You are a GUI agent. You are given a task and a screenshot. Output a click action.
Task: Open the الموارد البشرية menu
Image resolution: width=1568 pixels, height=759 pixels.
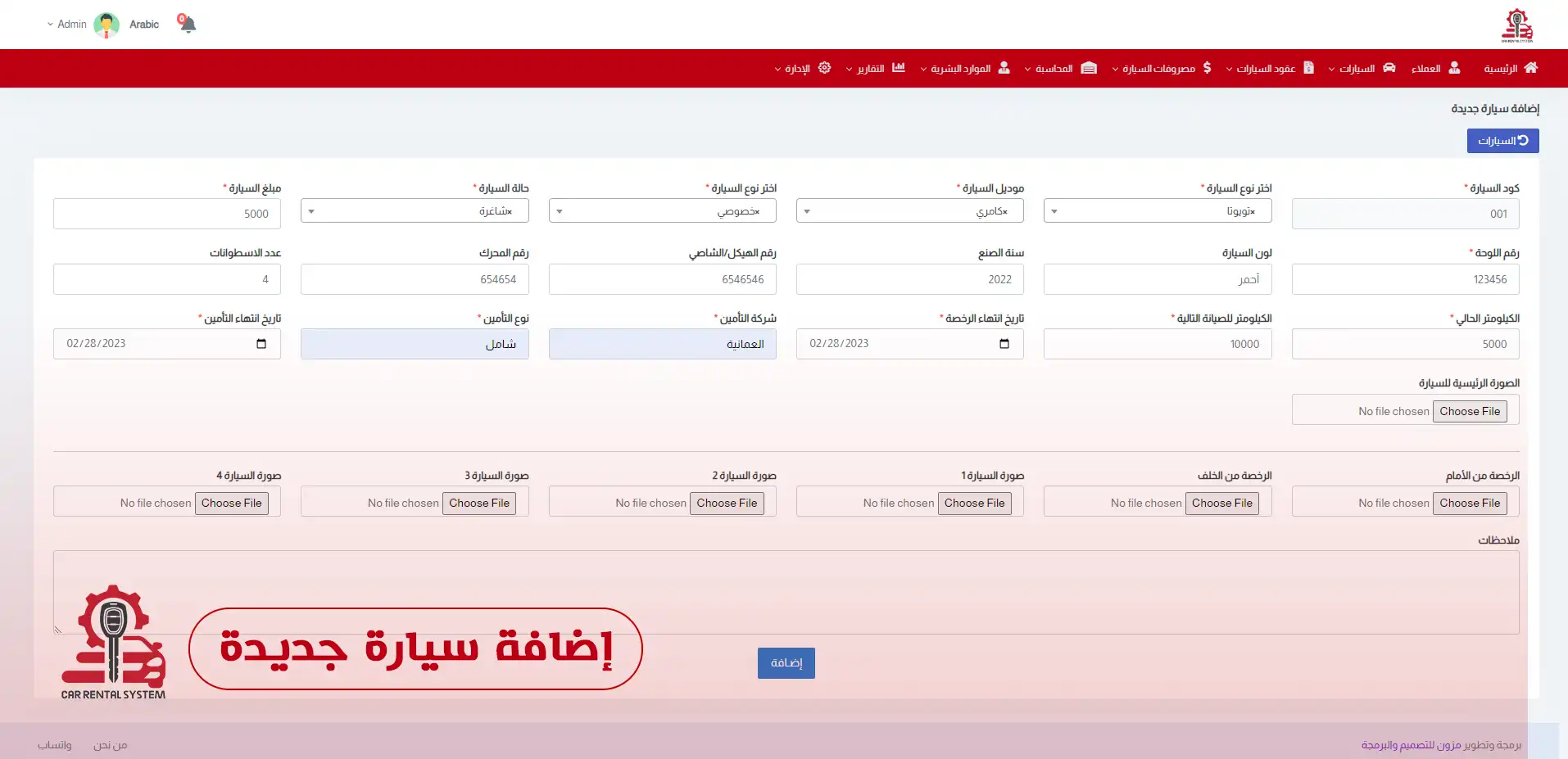(x=964, y=69)
